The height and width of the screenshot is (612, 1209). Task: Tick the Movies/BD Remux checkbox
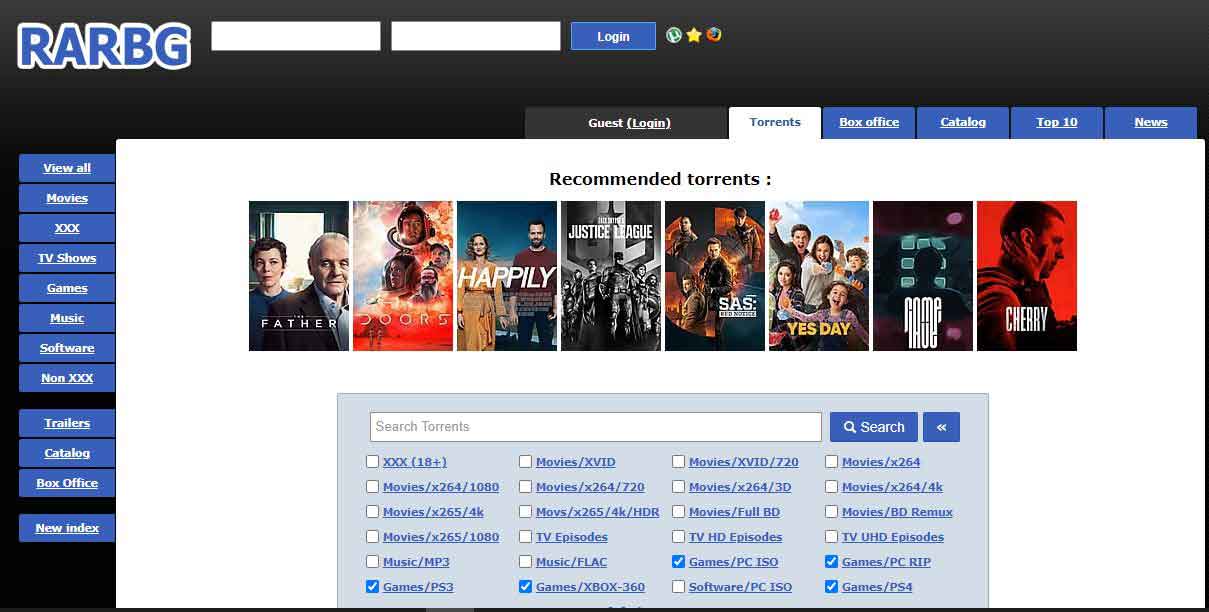tap(831, 512)
